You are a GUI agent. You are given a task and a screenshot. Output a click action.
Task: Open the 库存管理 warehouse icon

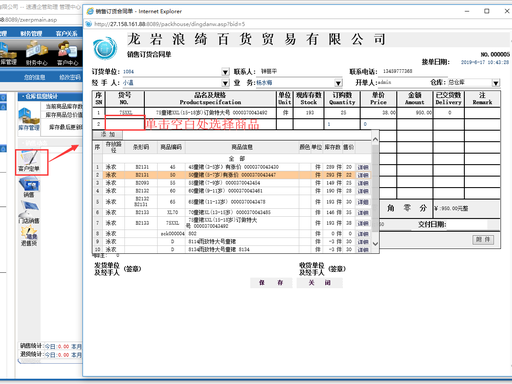(28, 119)
